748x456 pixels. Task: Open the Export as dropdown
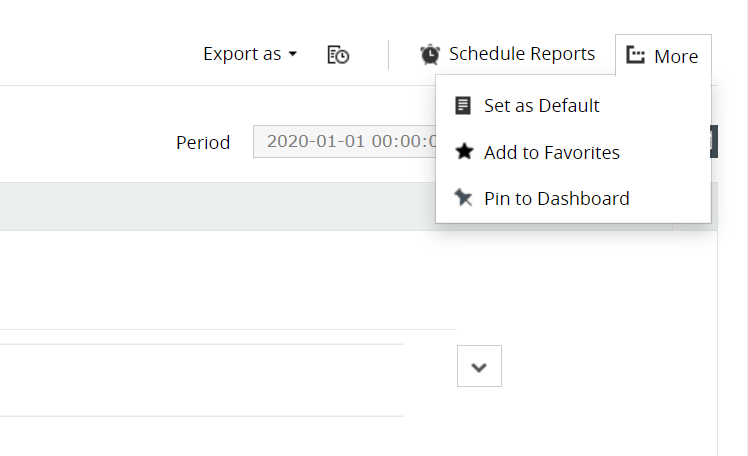(242, 54)
